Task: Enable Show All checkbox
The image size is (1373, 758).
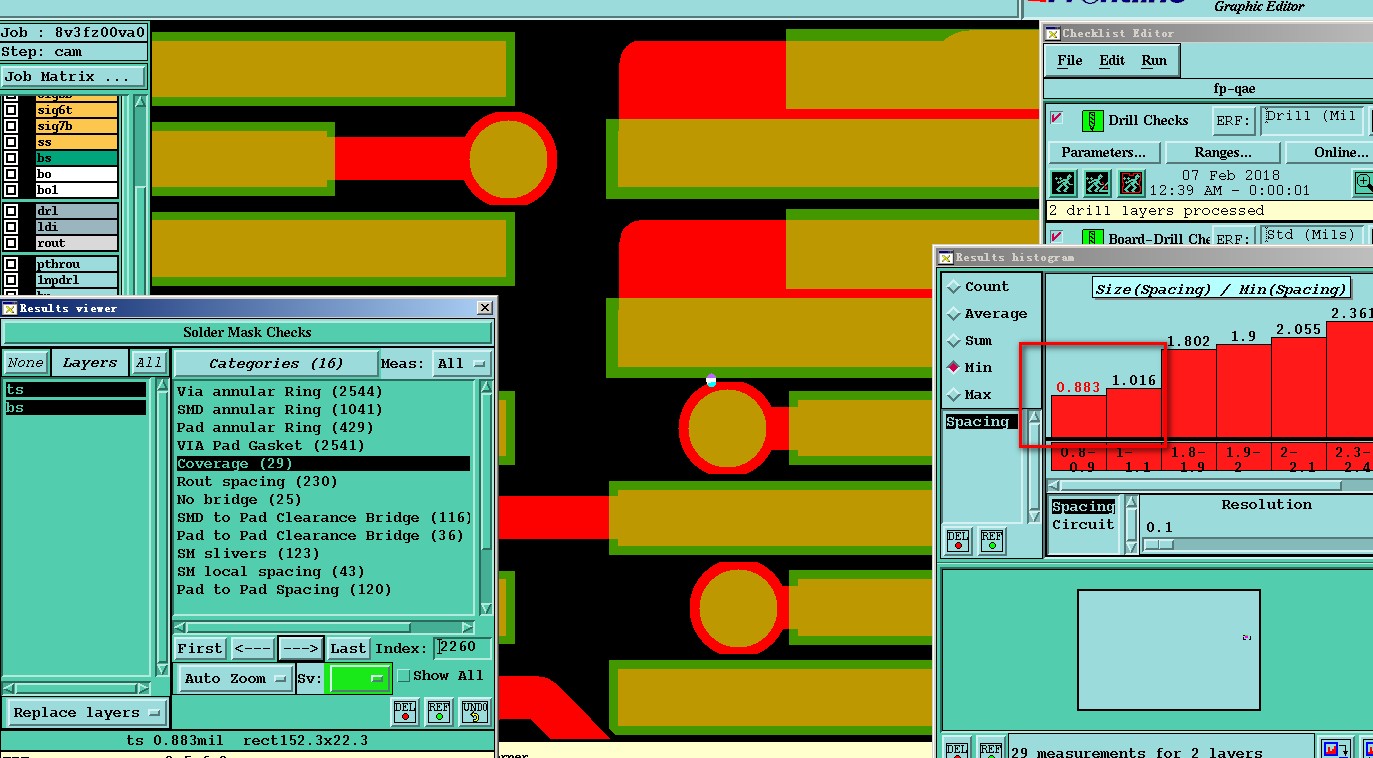Action: click(x=403, y=676)
